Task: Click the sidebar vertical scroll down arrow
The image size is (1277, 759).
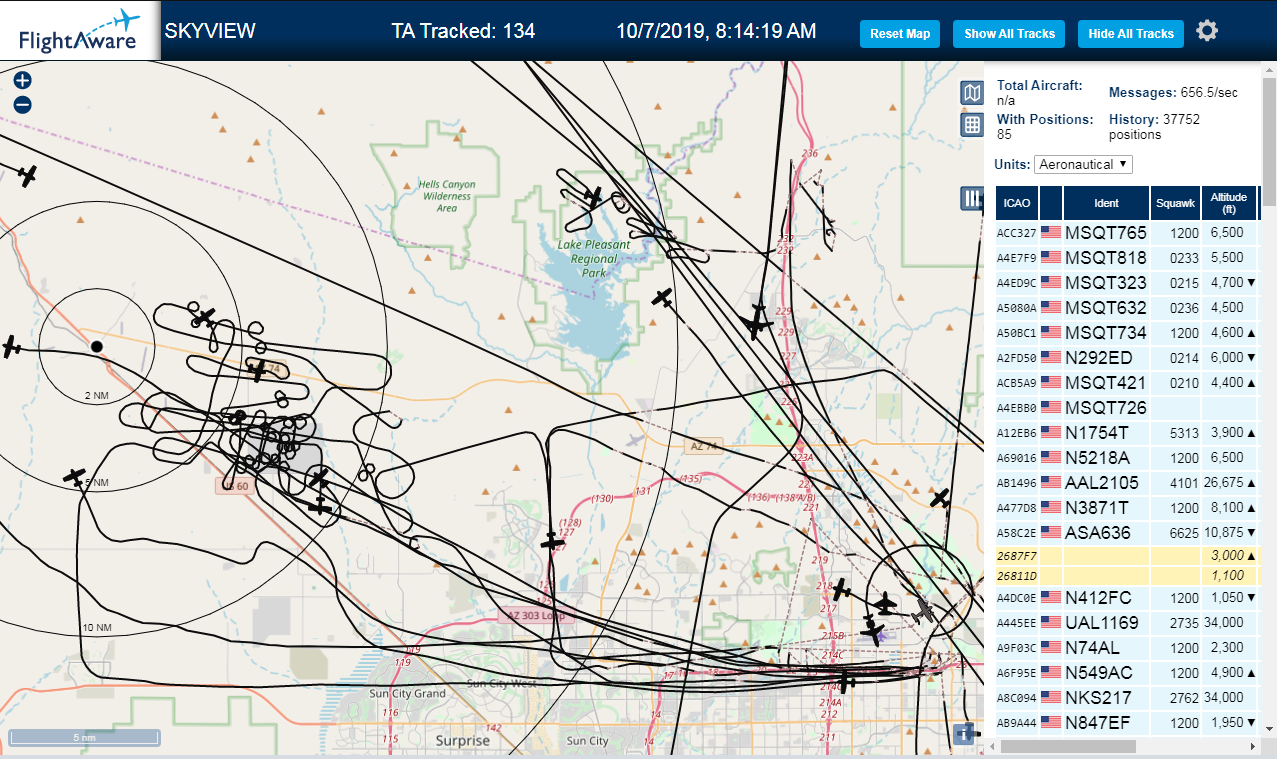Action: [x=1268, y=729]
